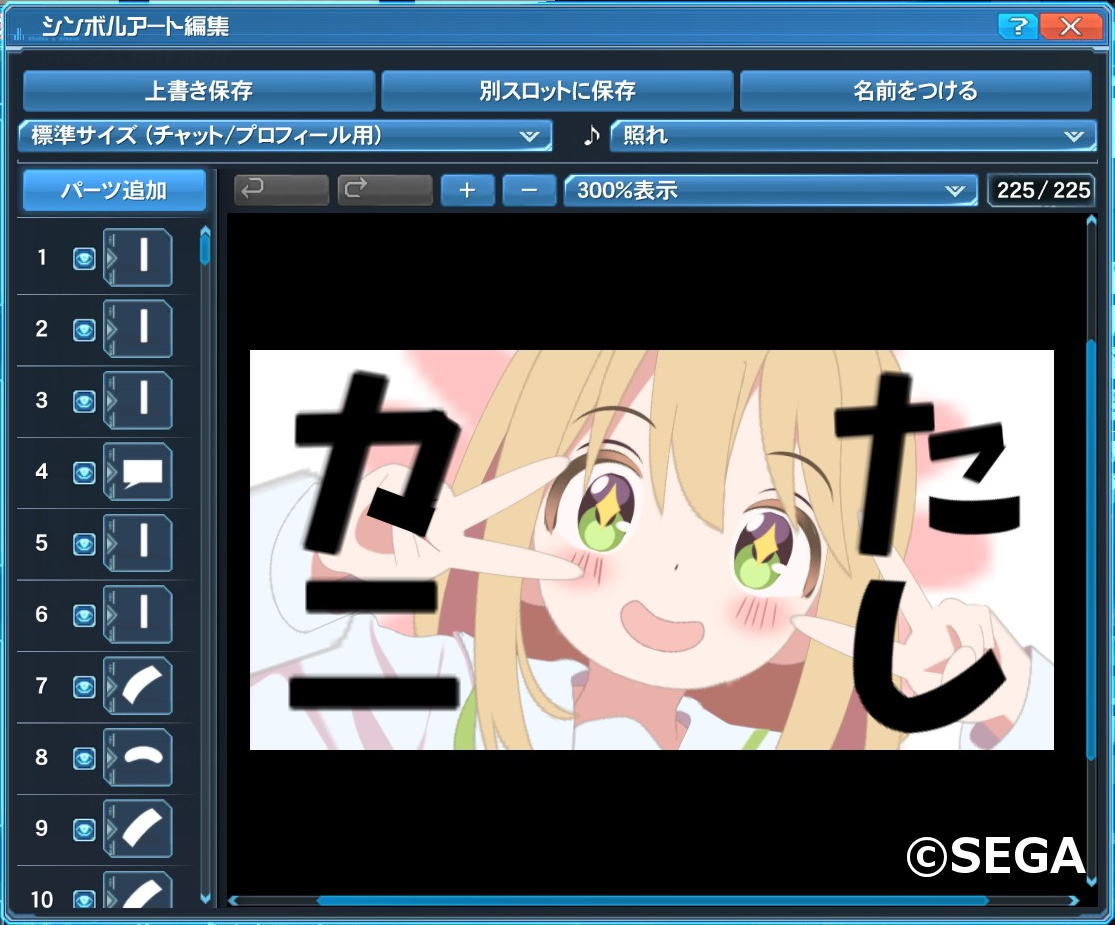Click 上書き保存 overwrite save button
1115x925 pixels.
(199, 90)
